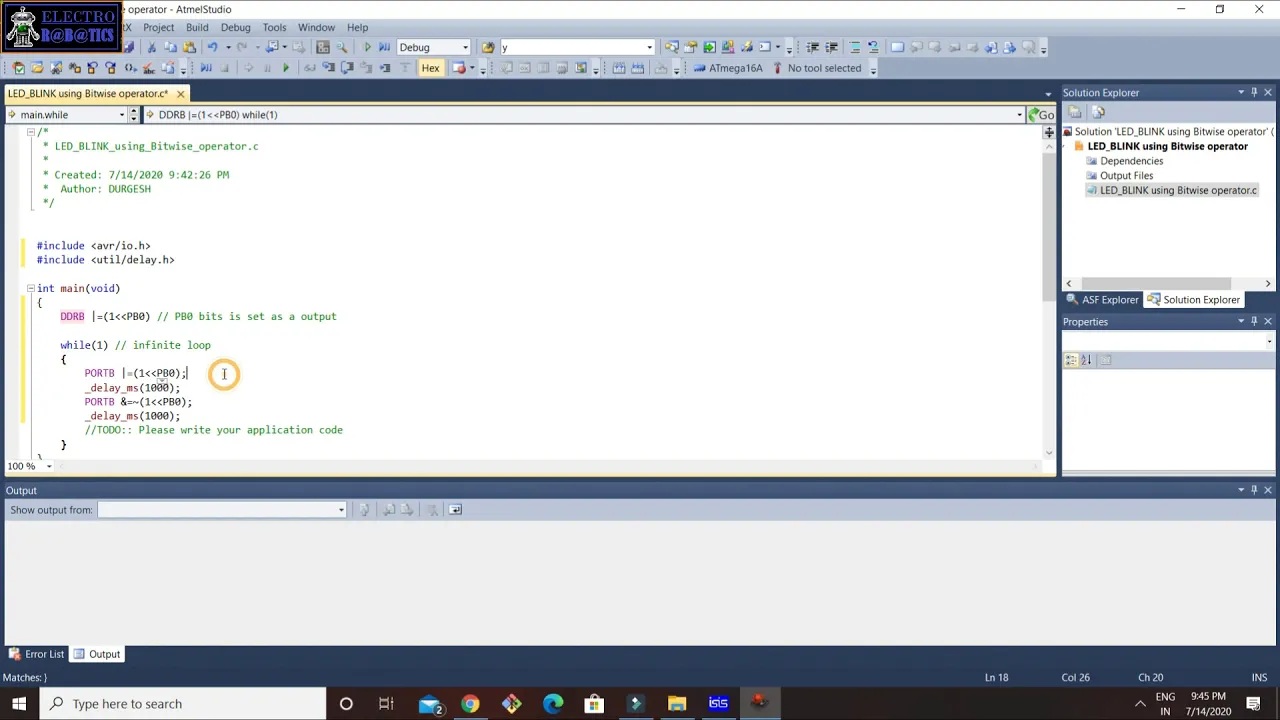
Task: Click the Windows search box on taskbar
Action: pyautogui.click(x=182, y=704)
